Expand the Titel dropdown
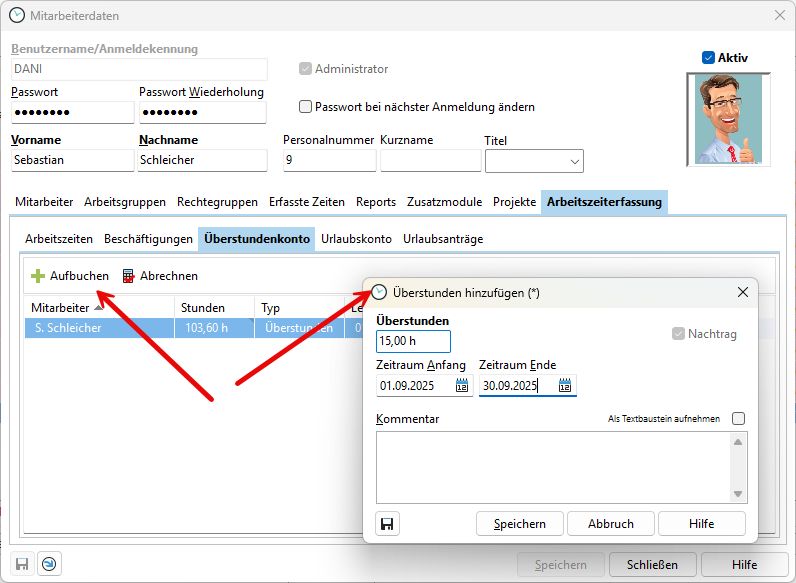The height and width of the screenshot is (583, 796). [575, 161]
